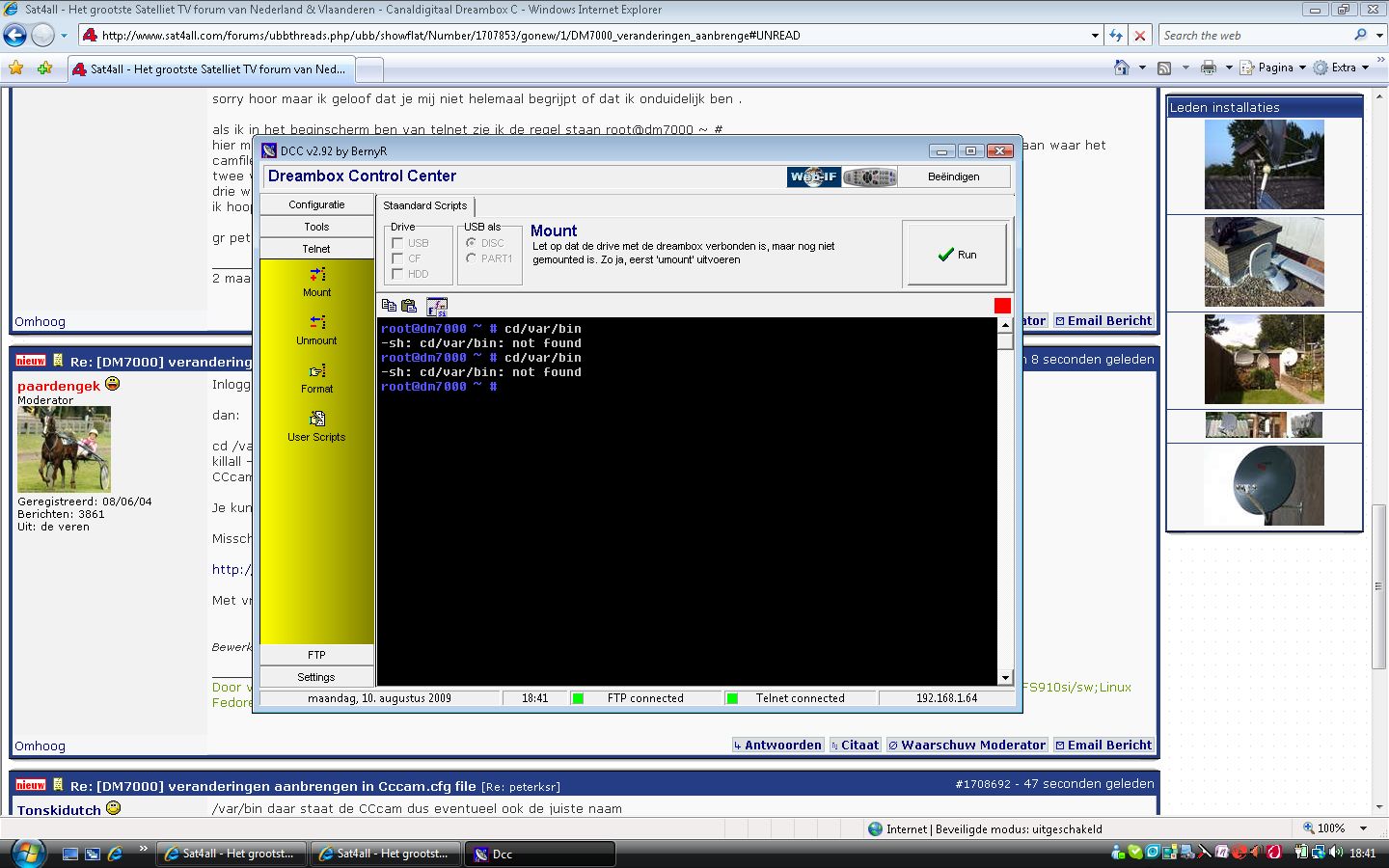Click the paste icon above the telnet console

coord(409,306)
